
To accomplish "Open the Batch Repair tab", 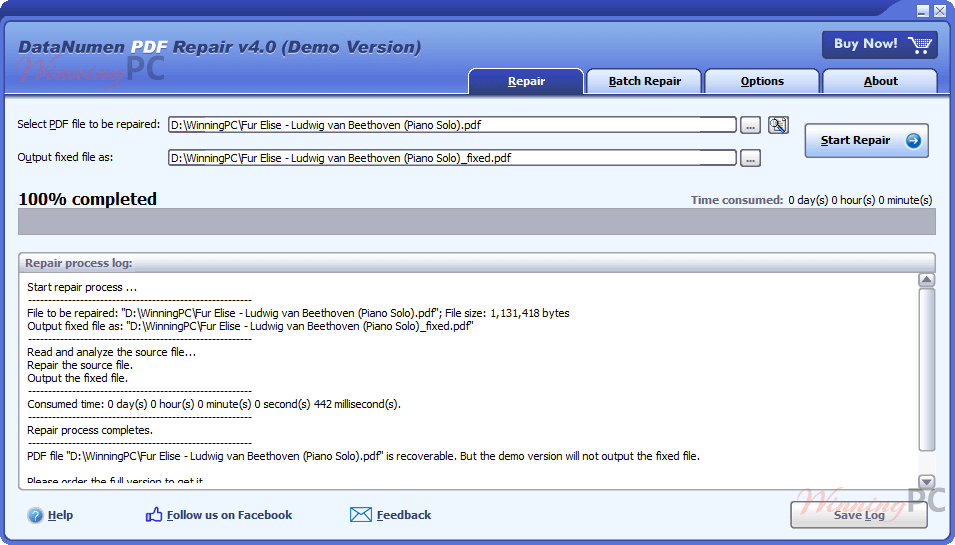I will [x=644, y=81].
